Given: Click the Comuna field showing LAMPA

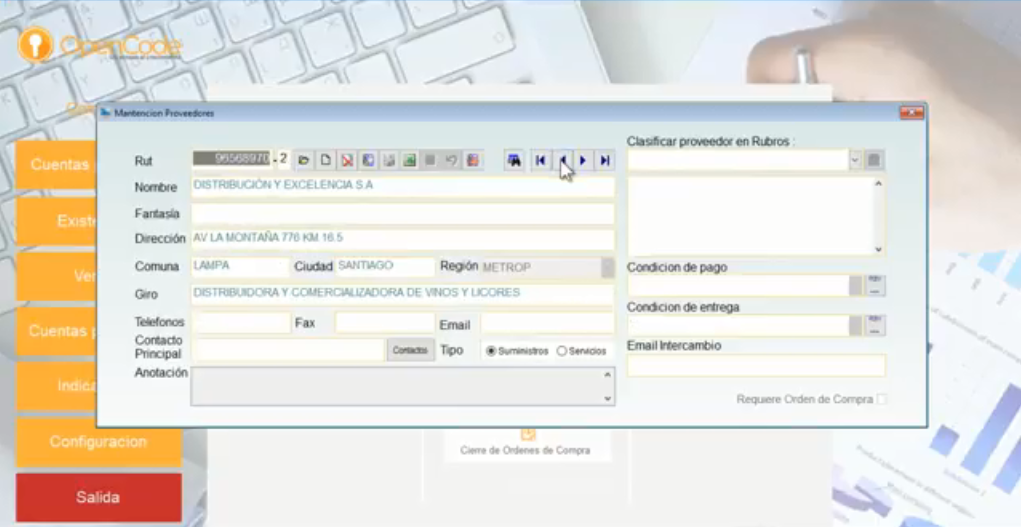Looking at the screenshot, I should pyautogui.click(x=240, y=267).
